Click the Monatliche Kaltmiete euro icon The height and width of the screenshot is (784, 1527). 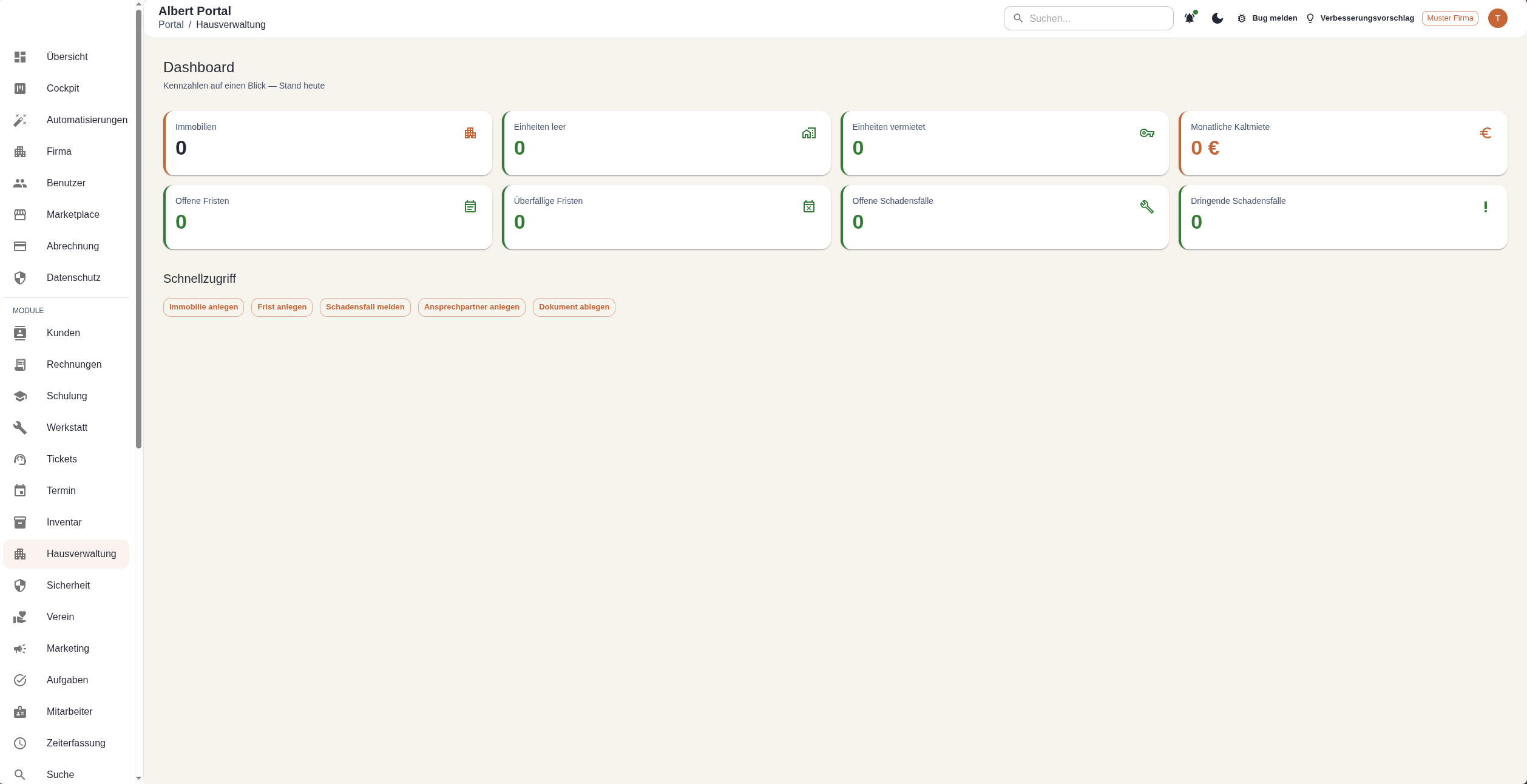[x=1486, y=133]
